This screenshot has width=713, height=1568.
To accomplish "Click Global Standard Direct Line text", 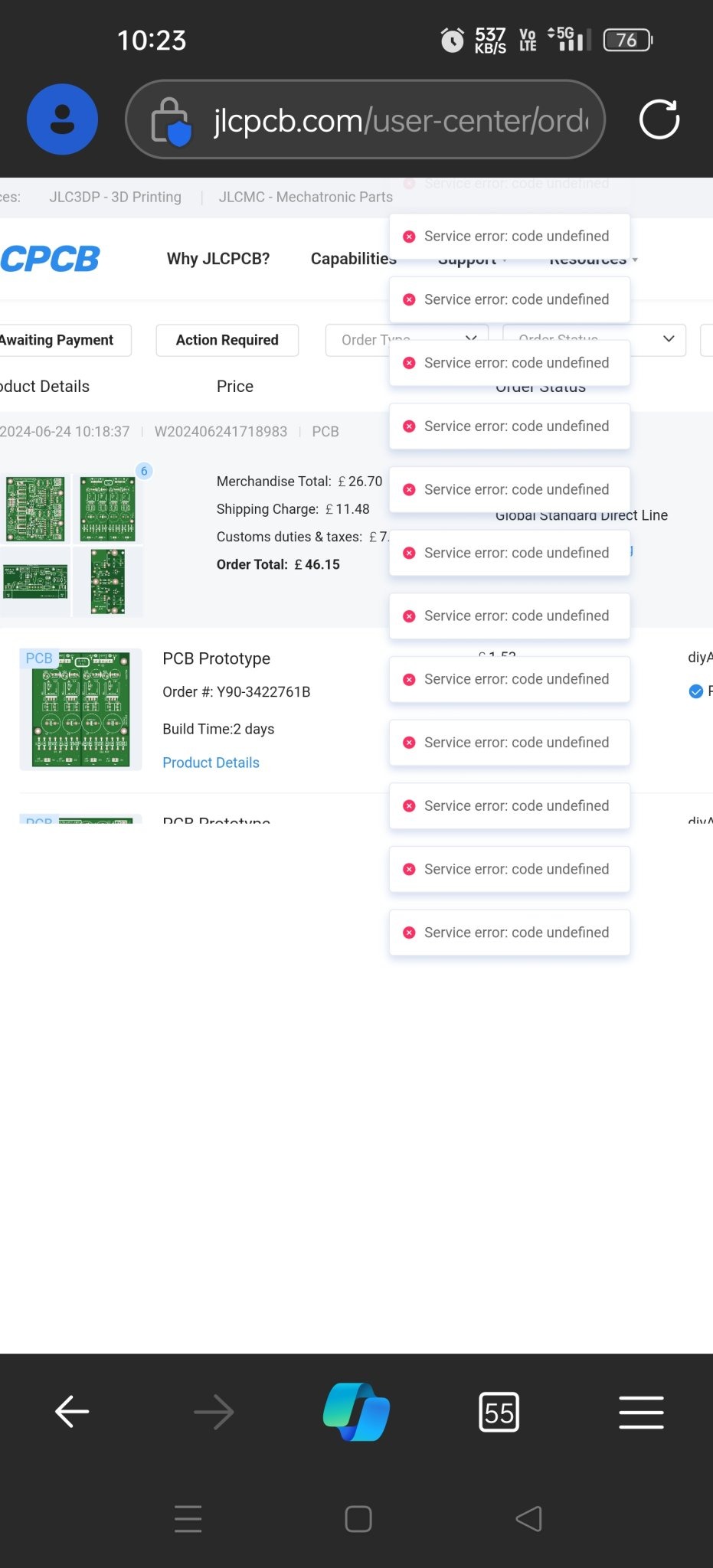I will click(x=581, y=515).
